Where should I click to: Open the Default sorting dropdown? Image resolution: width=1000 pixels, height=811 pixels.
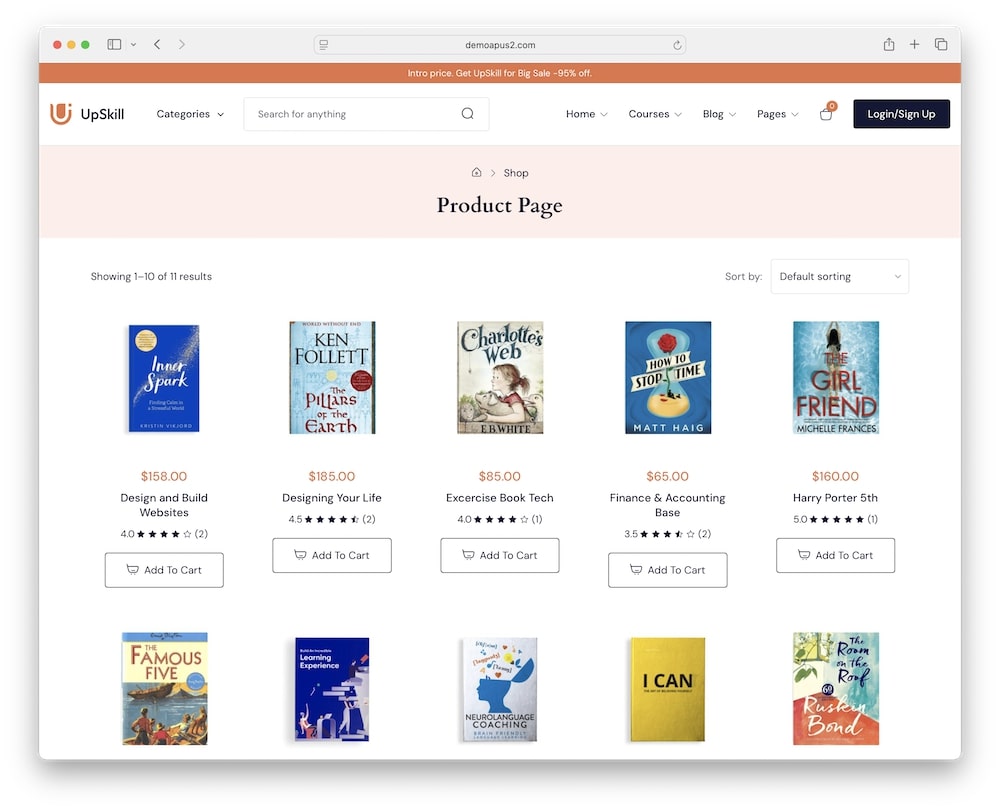tap(839, 276)
